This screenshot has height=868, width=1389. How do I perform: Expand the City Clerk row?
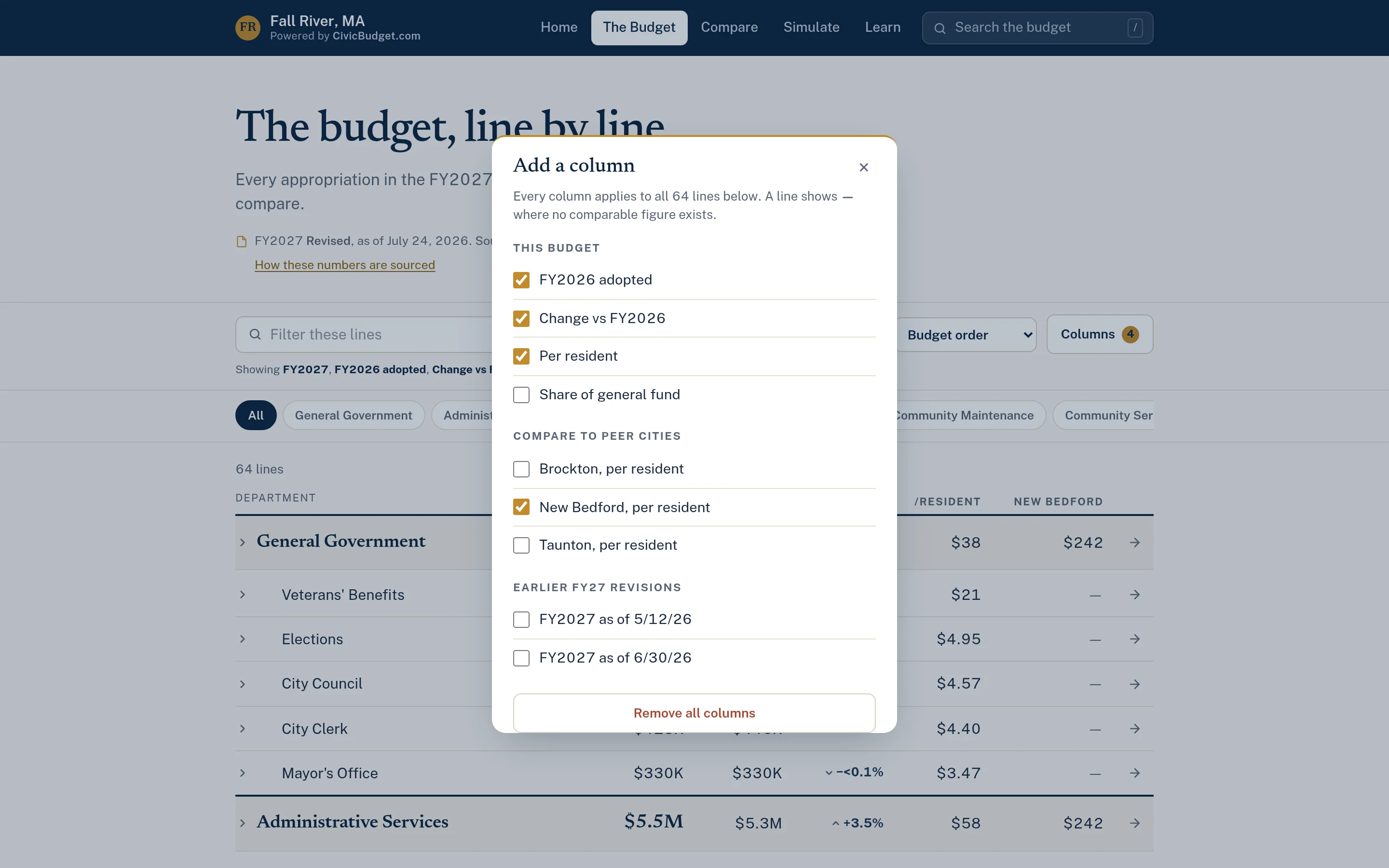242,729
